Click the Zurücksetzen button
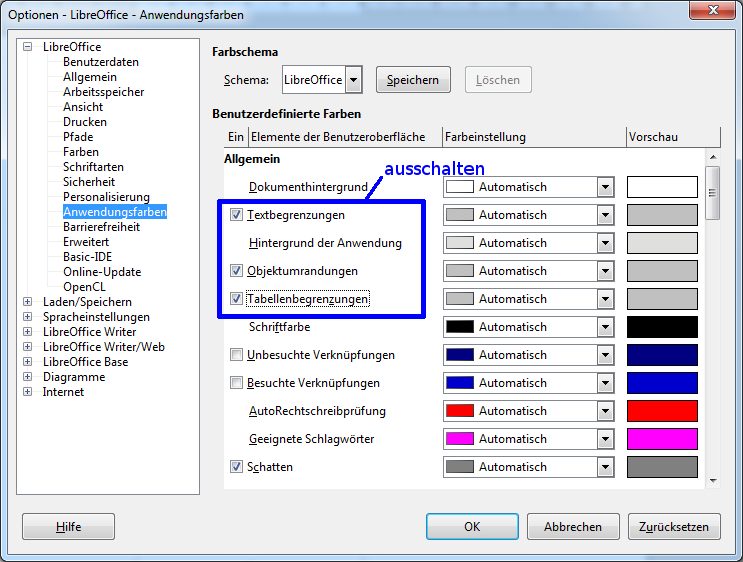The height and width of the screenshot is (562, 743). point(674,526)
